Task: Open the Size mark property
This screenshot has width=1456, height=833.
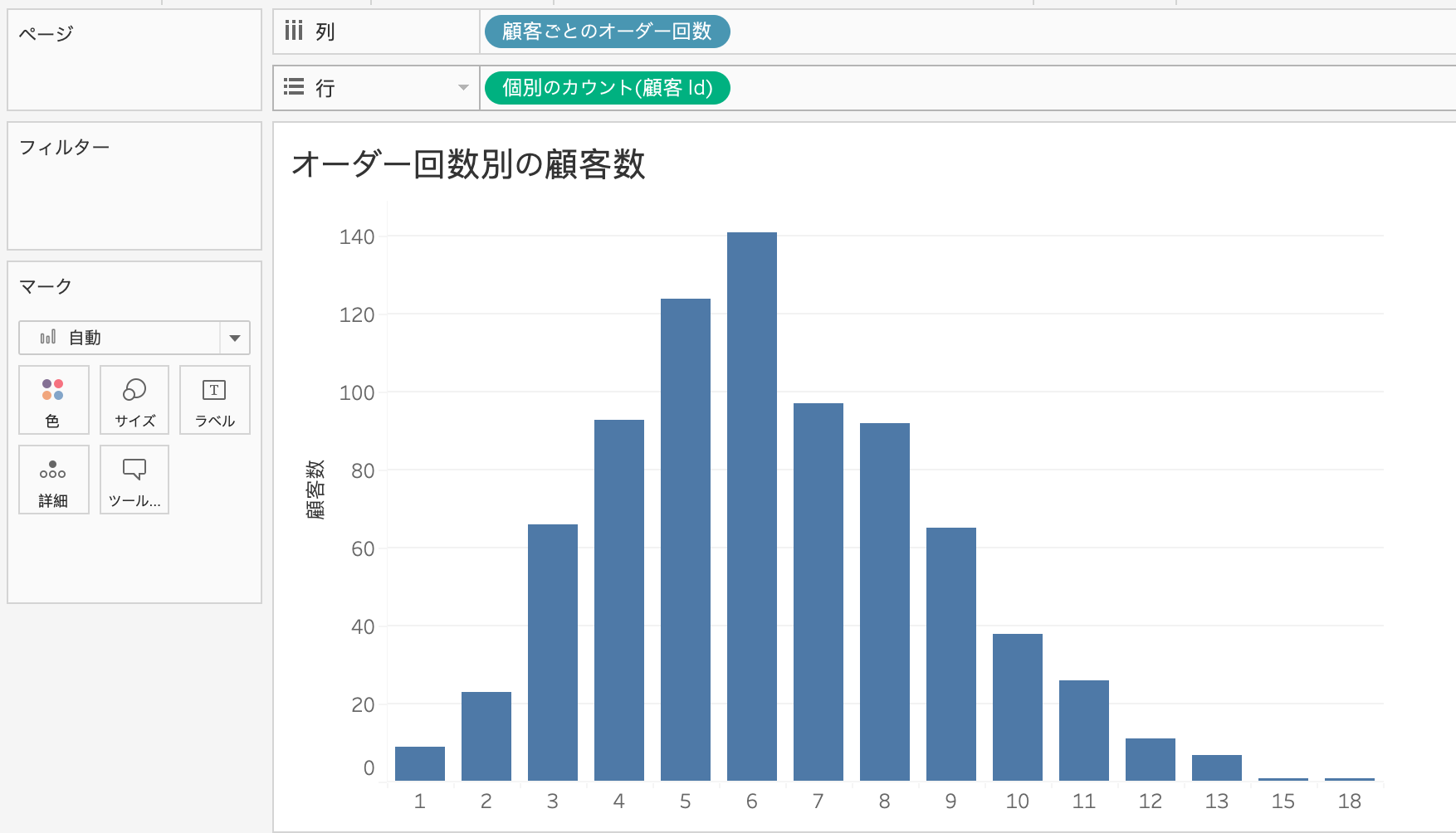Action: pos(134,401)
